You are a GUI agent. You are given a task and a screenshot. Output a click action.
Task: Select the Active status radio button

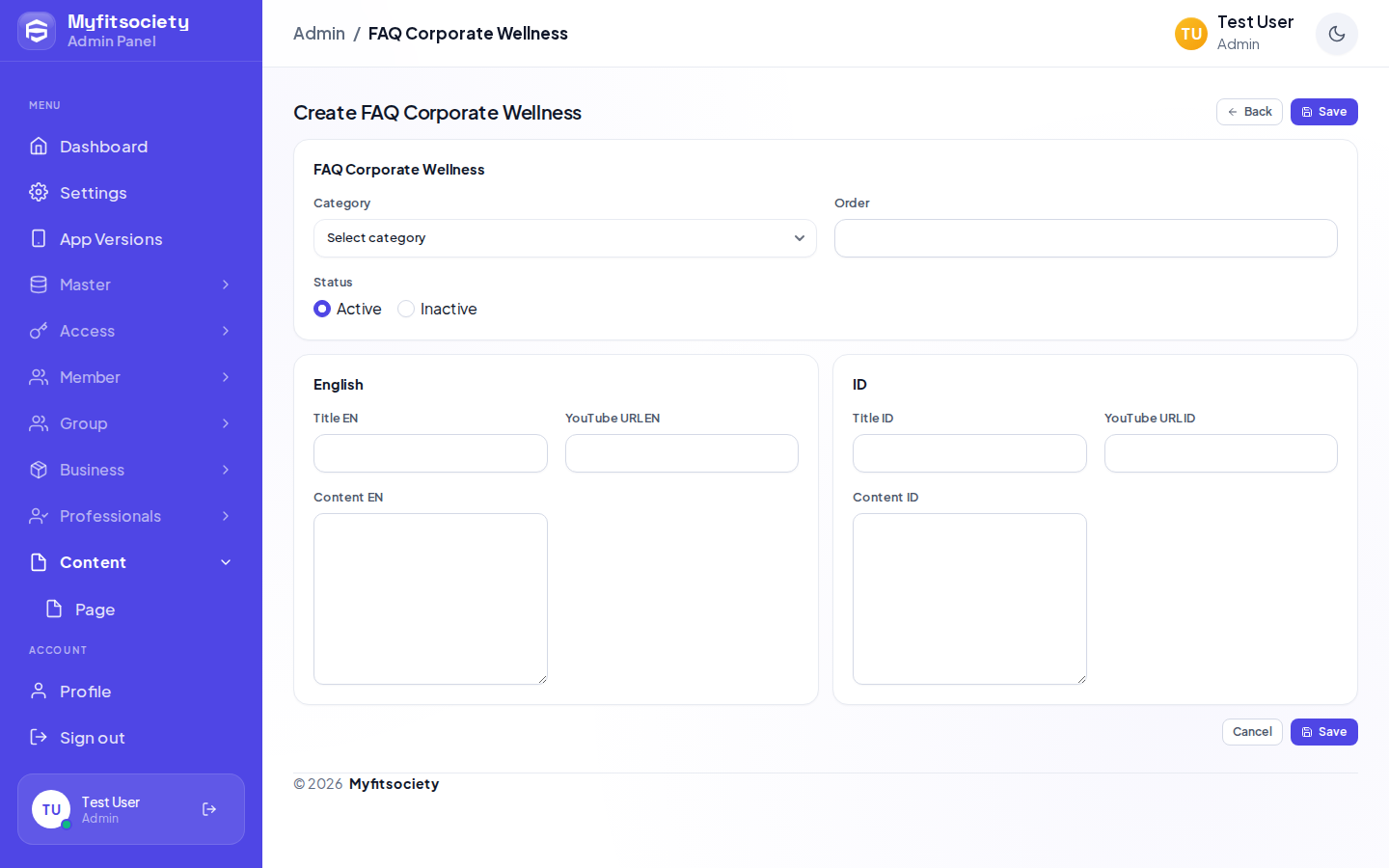point(322,309)
